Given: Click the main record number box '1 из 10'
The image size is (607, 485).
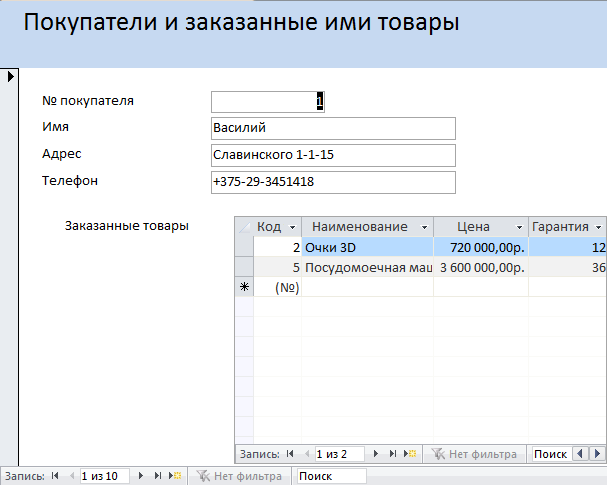Looking at the screenshot, I should click(x=105, y=476).
